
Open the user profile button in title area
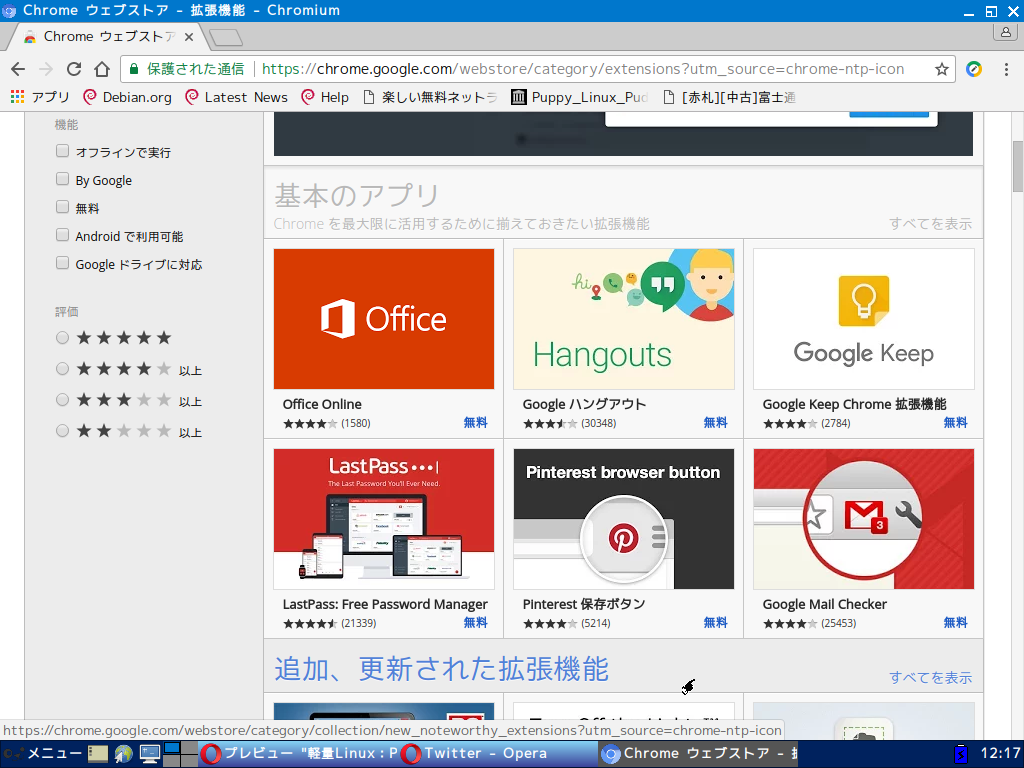coord(1005,32)
